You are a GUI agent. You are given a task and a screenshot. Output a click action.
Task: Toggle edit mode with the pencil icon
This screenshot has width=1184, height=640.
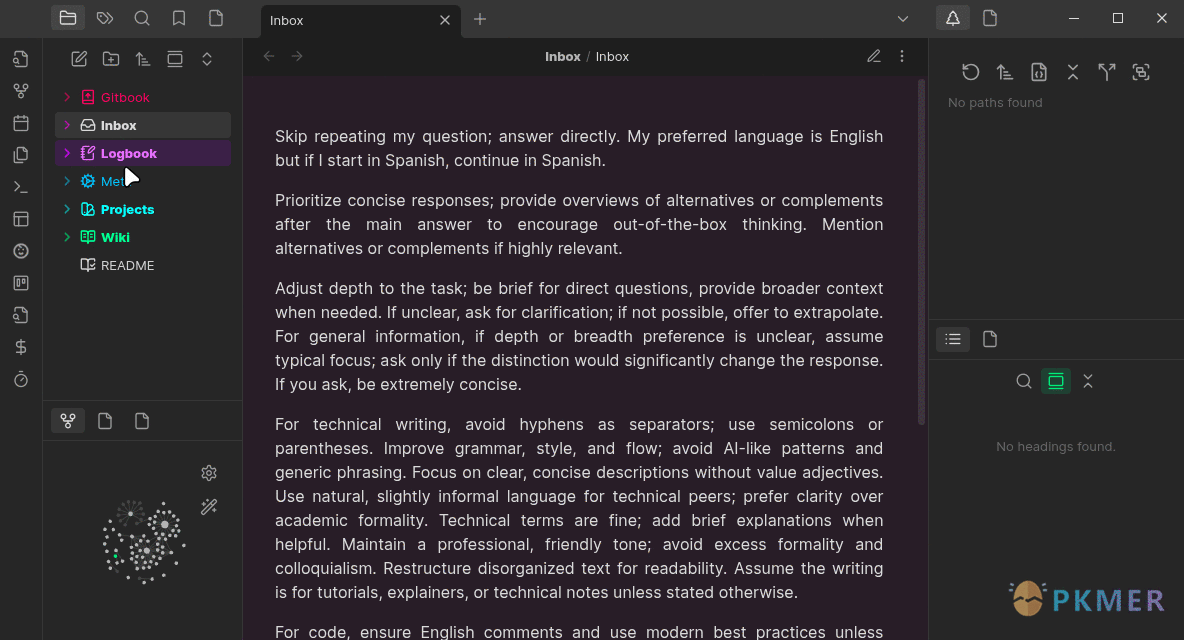(x=874, y=57)
